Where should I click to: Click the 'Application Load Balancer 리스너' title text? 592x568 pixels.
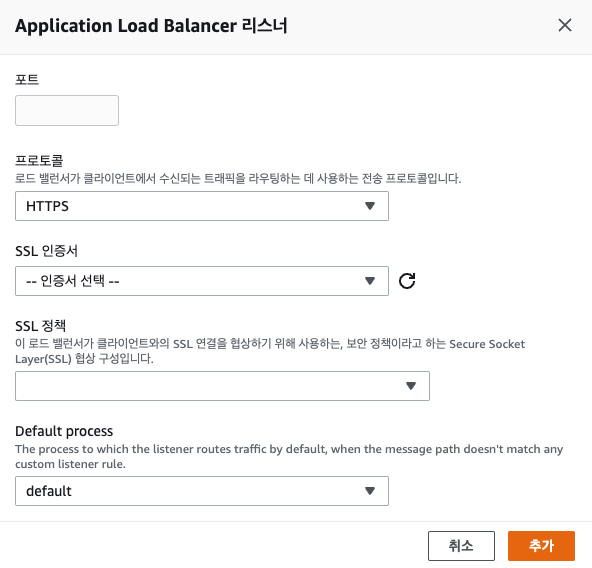coord(151,26)
